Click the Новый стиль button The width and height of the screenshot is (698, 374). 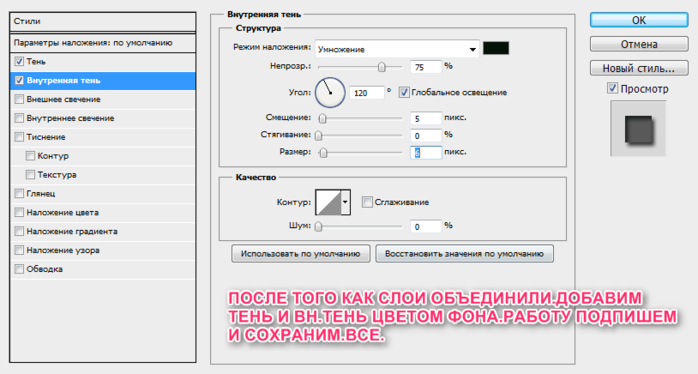coord(639,68)
